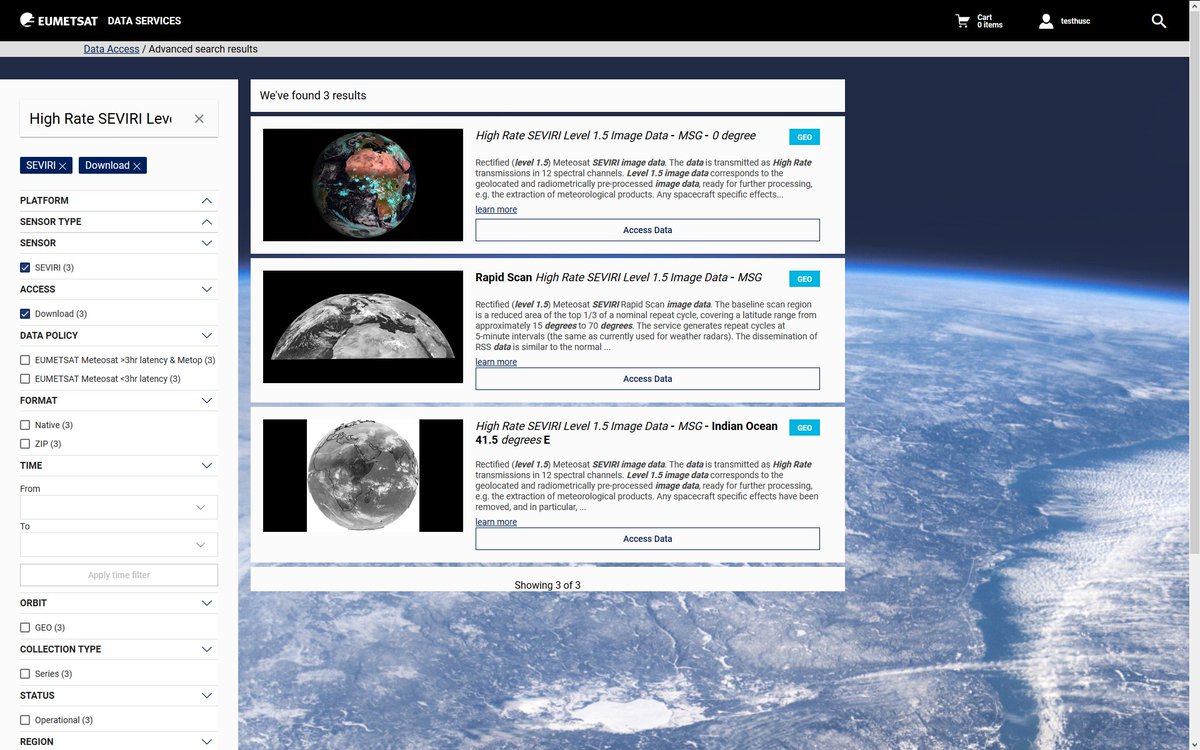Image resolution: width=1200 pixels, height=750 pixels.
Task: Collapse the TIME filter section
Action: click(x=119, y=466)
